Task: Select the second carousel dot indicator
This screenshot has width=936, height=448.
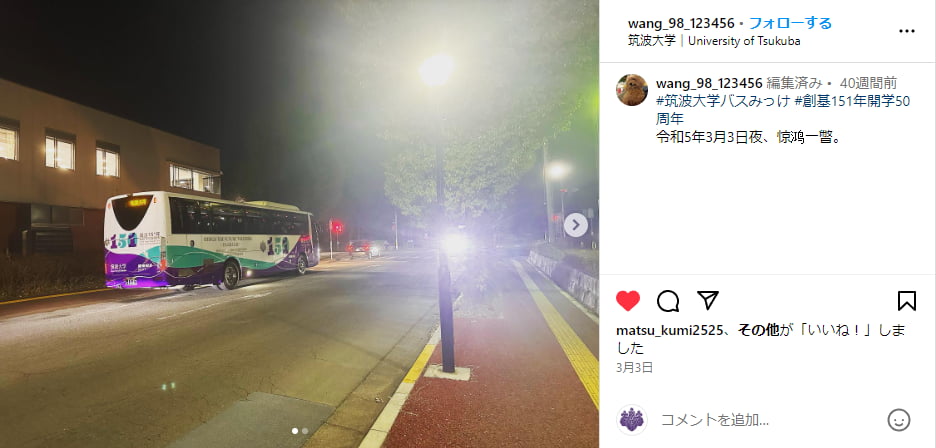Action: point(305,431)
